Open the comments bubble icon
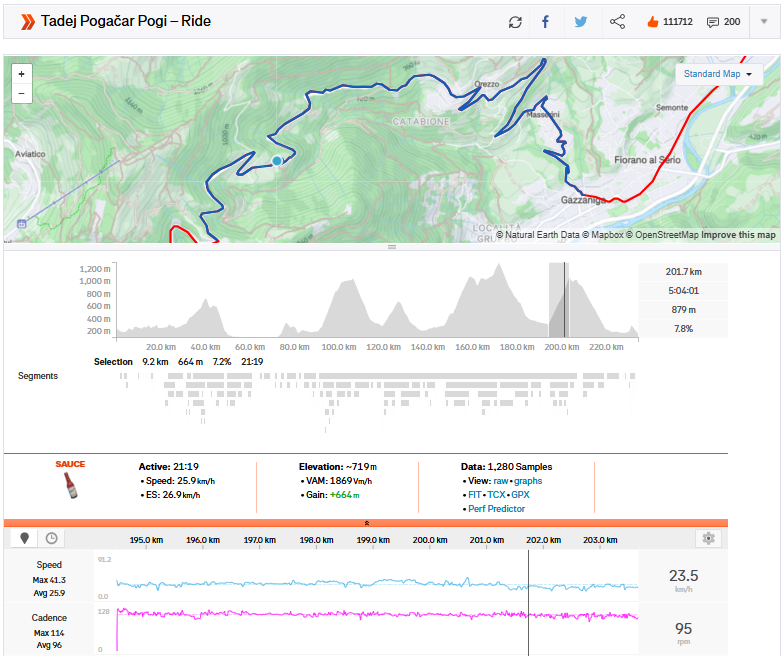This screenshot has width=782, height=656. click(713, 22)
